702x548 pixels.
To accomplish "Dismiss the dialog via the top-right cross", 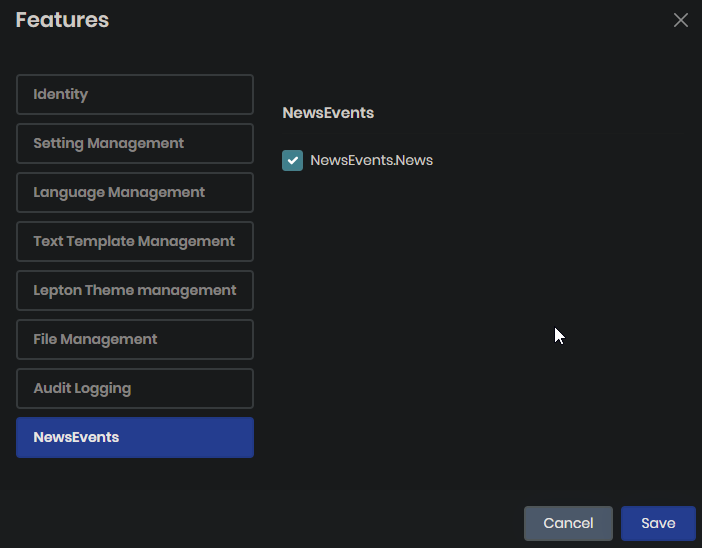I will tap(681, 20).
